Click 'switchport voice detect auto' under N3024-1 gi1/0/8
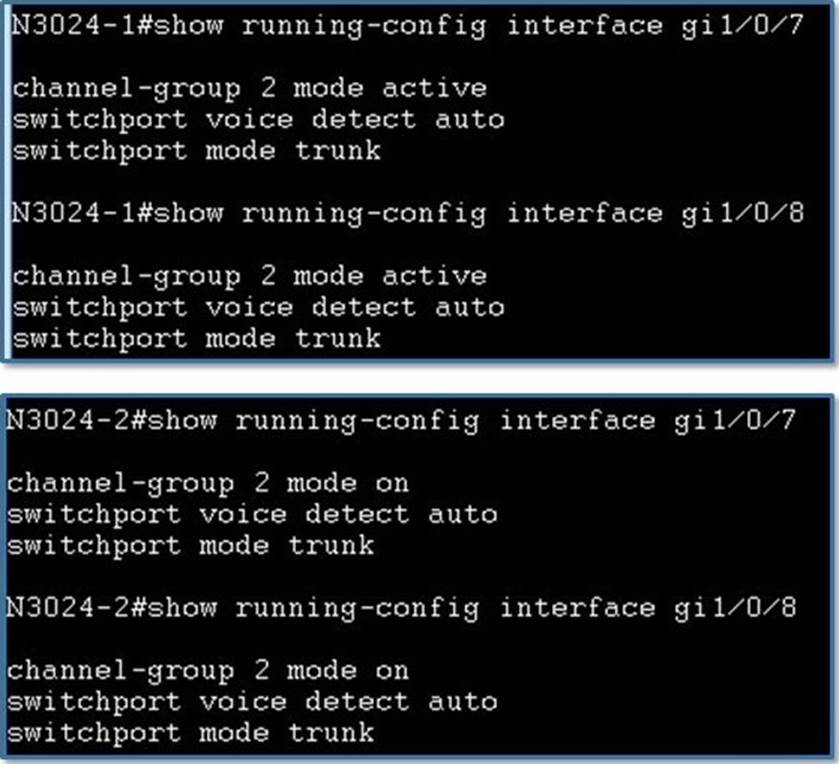The image size is (839, 764). [x=258, y=308]
